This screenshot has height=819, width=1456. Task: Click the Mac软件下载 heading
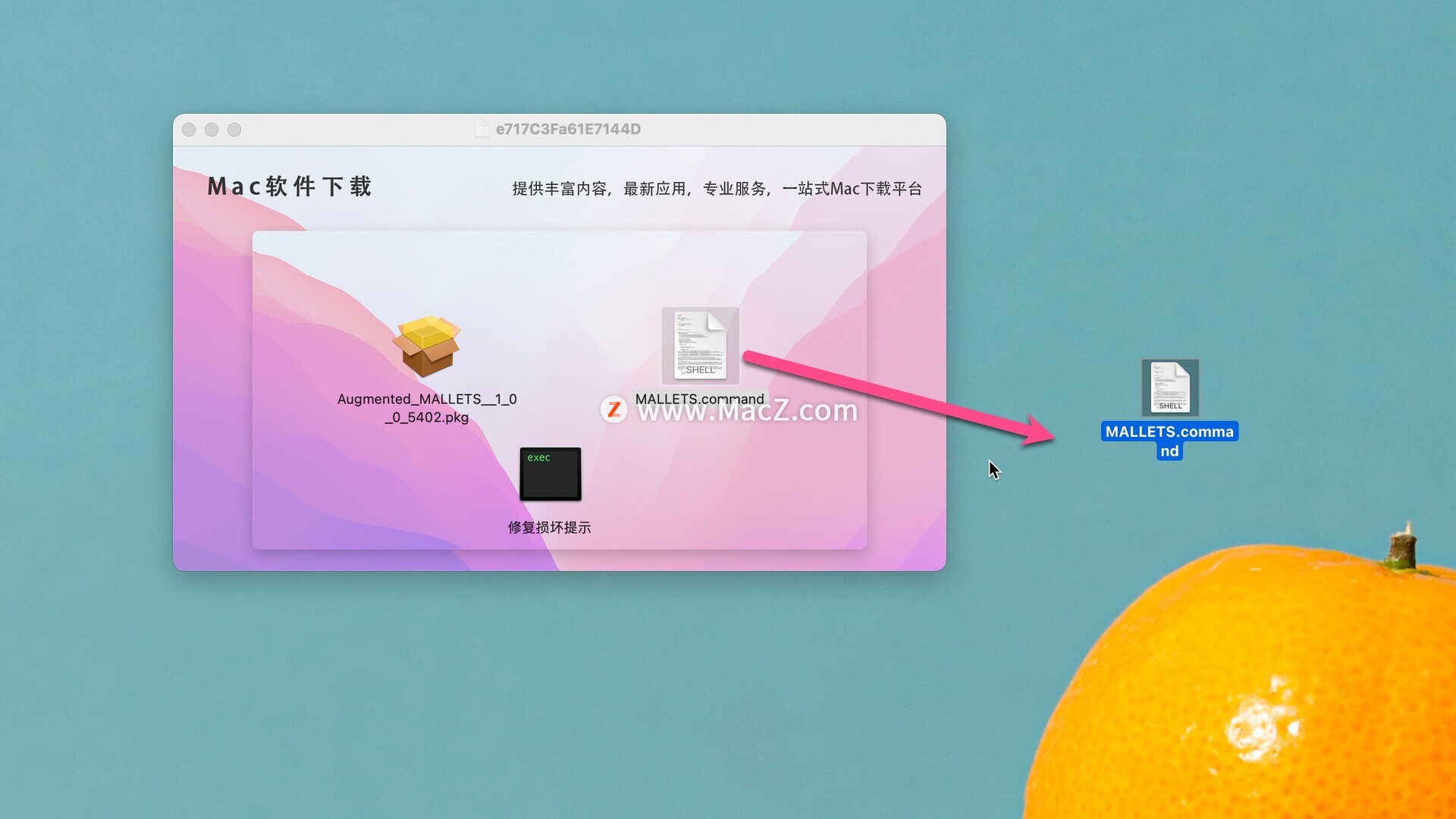point(290,187)
